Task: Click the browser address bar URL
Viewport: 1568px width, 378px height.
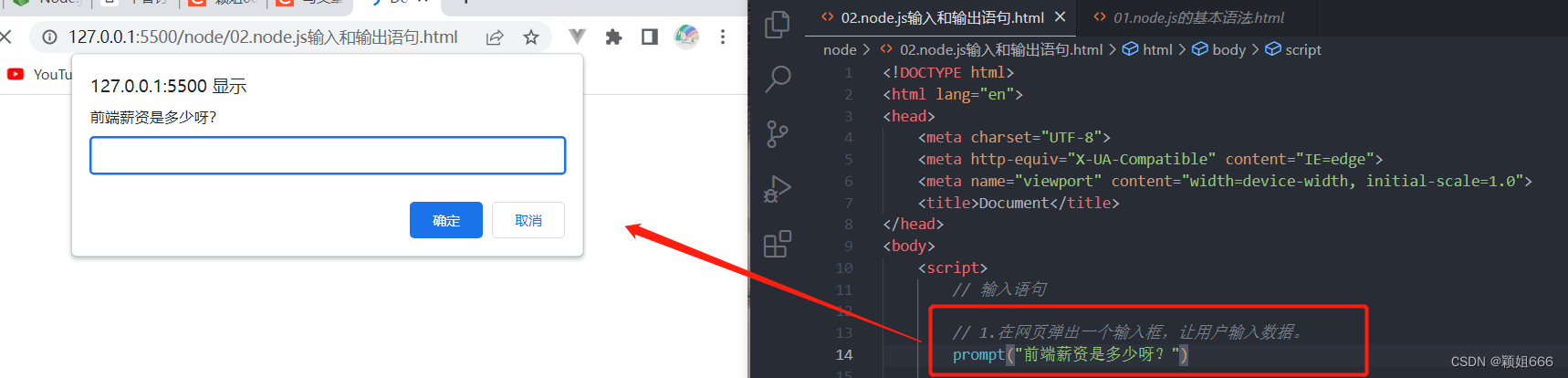Action: tap(263, 37)
